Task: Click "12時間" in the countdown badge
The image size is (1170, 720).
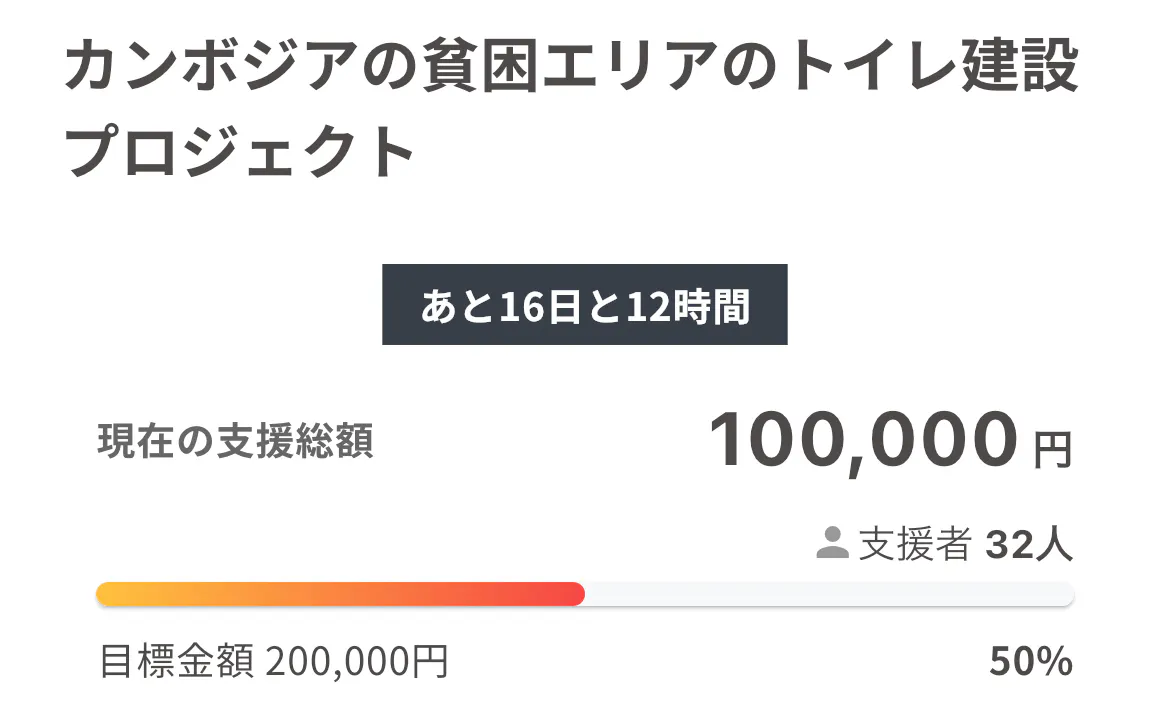Action: point(687,306)
